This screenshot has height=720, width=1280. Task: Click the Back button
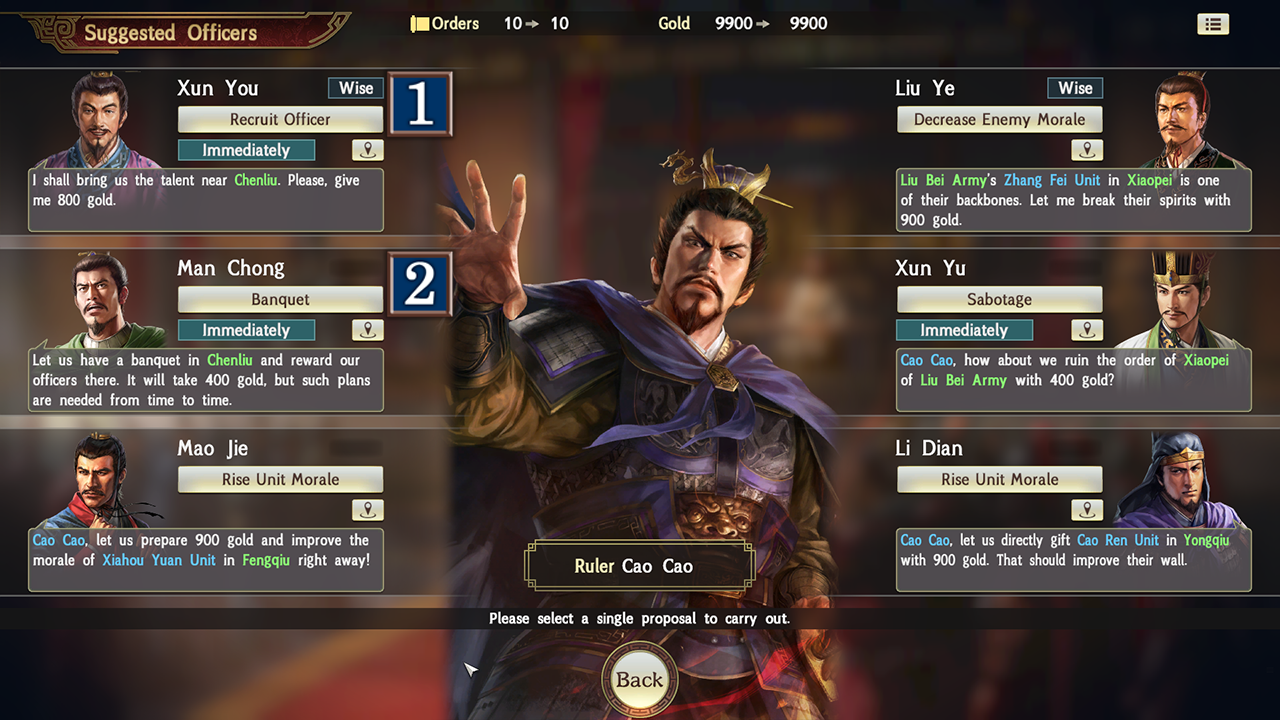point(639,680)
